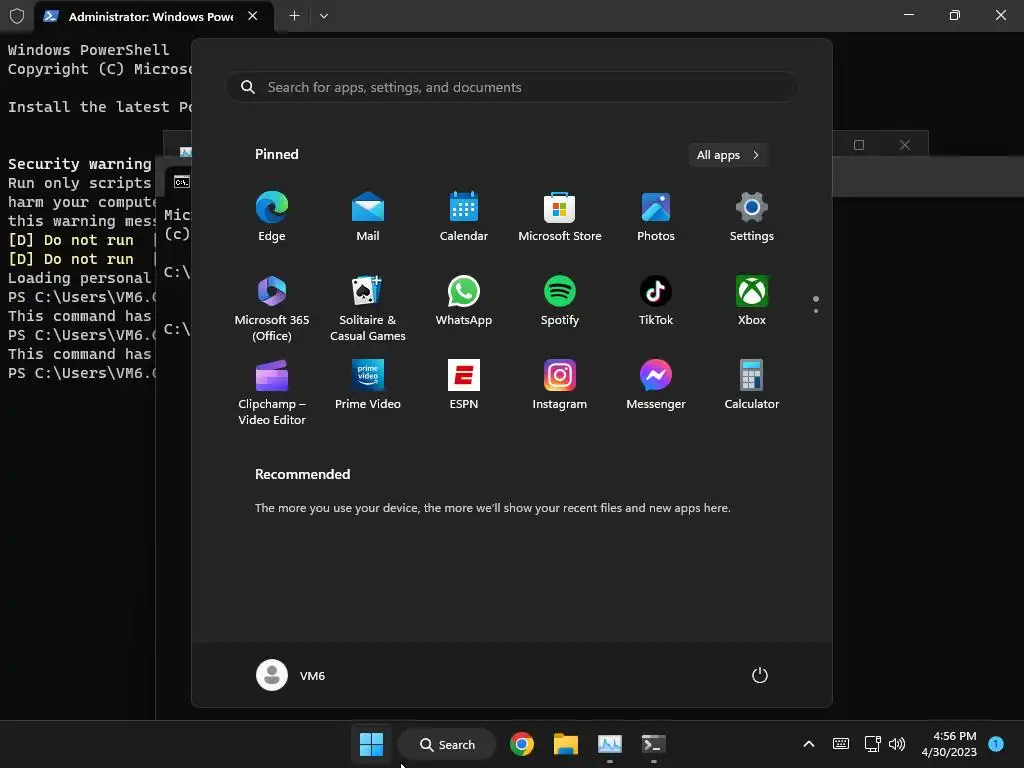This screenshot has height=768, width=1024.
Task: Launch the Photos app
Action: 656,217
